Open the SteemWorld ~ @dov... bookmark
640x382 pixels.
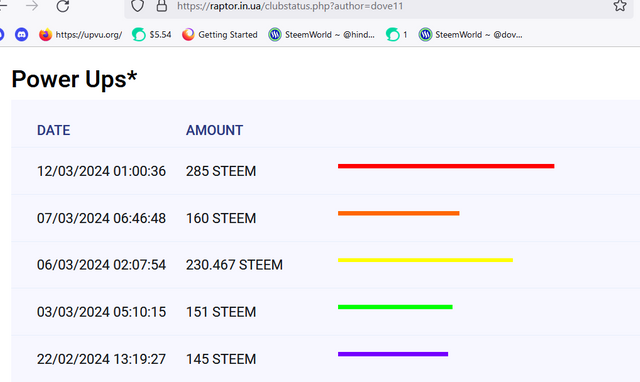(x=470, y=35)
